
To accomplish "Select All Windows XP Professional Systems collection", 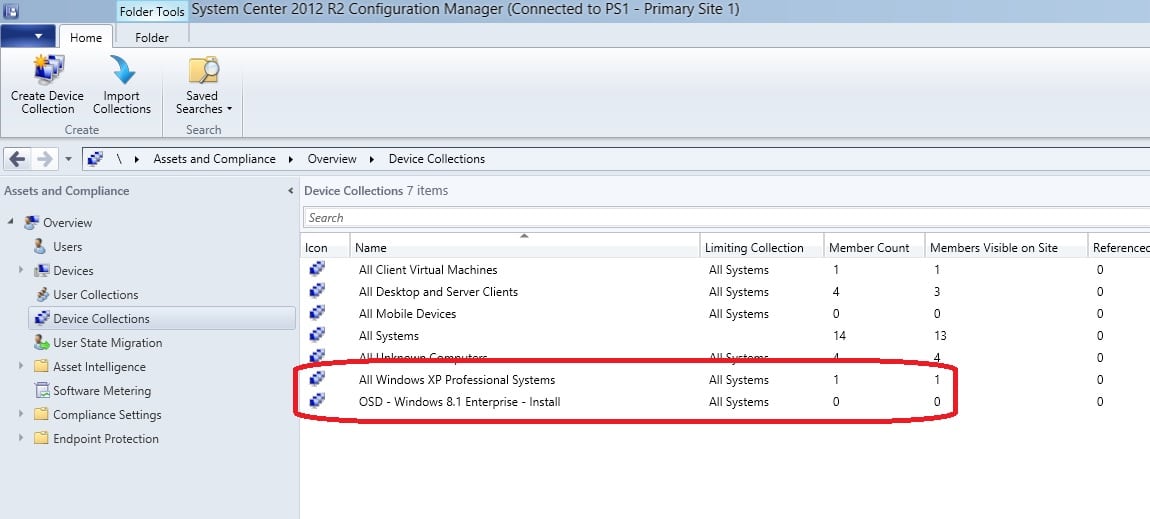I will pyautogui.click(x=457, y=380).
